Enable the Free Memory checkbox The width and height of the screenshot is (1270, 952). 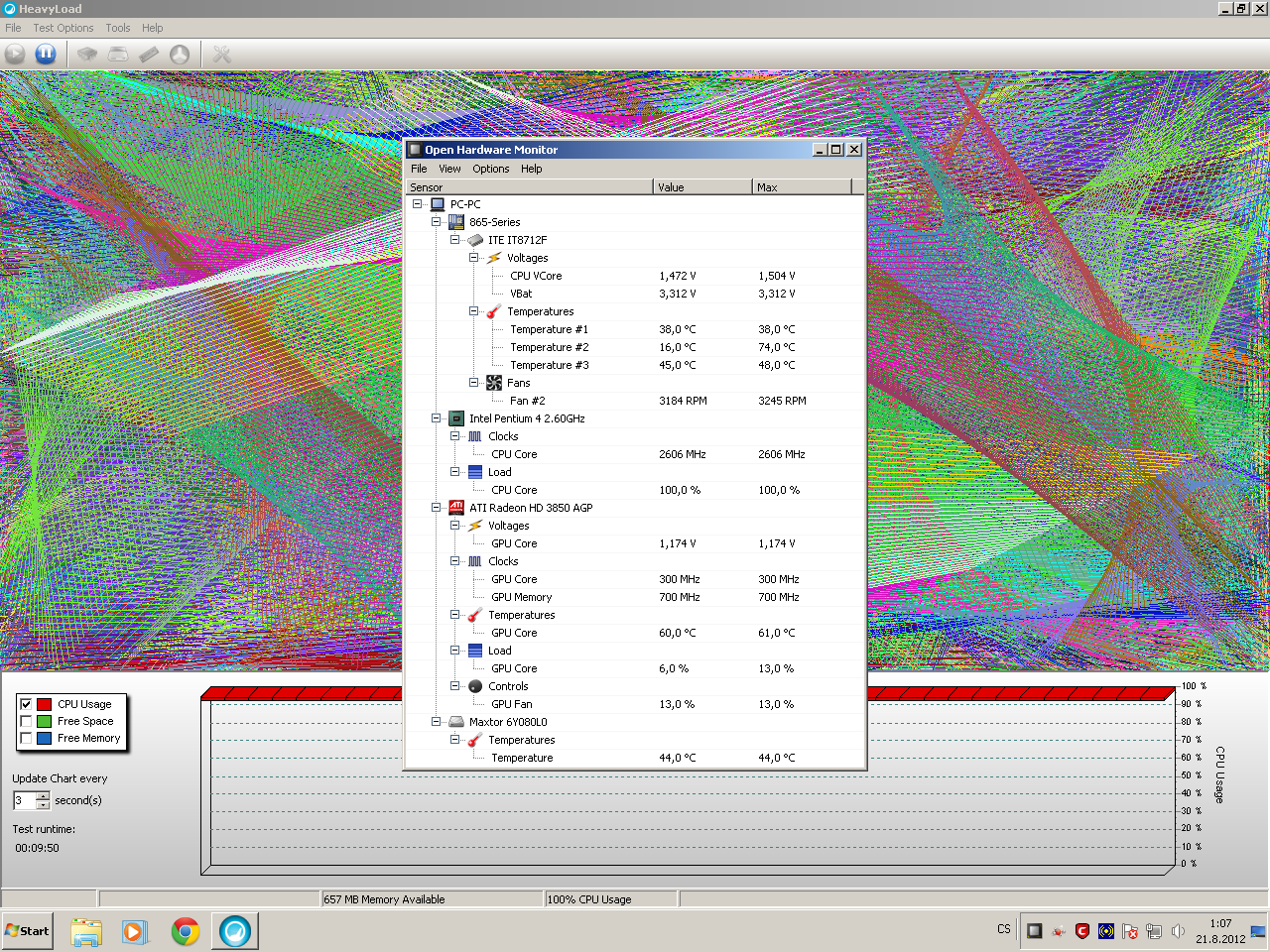tap(26, 738)
